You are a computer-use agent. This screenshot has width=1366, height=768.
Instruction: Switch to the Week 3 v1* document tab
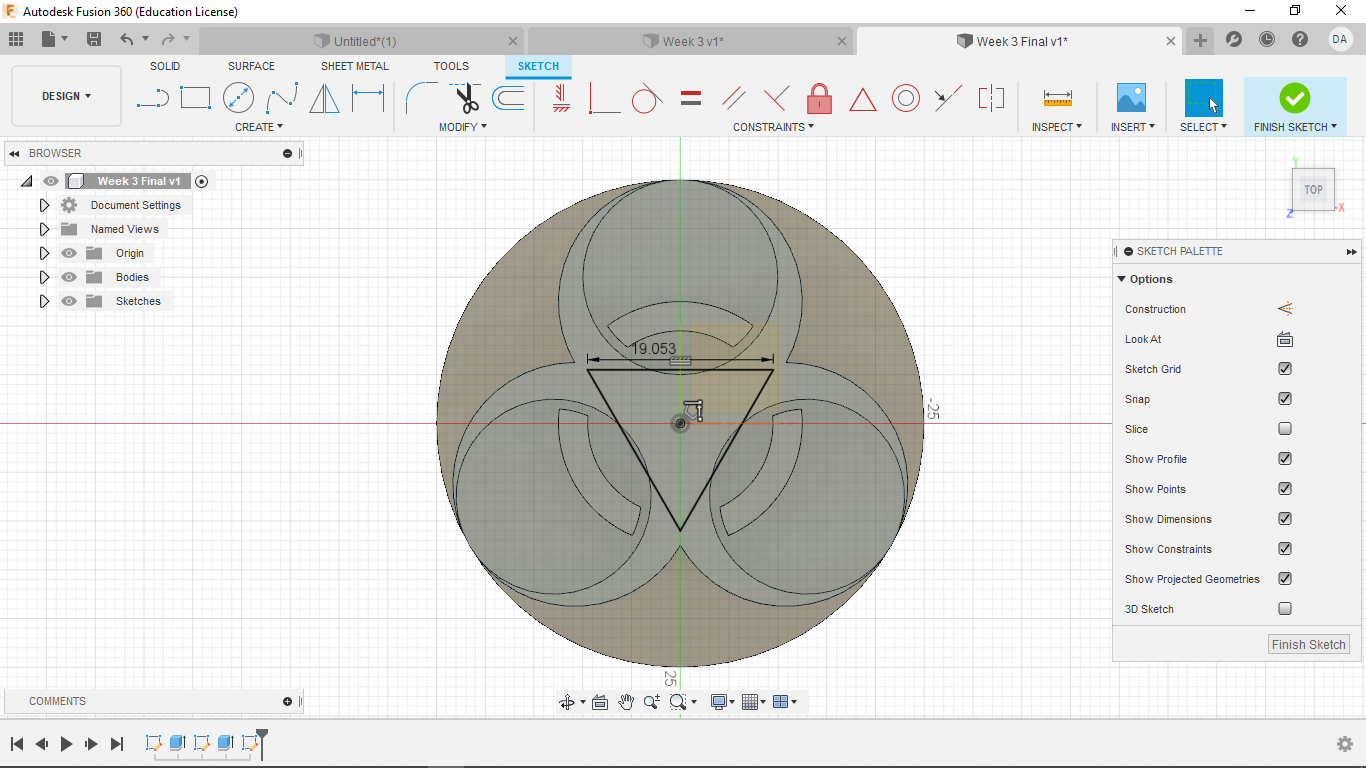click(692, 41)
